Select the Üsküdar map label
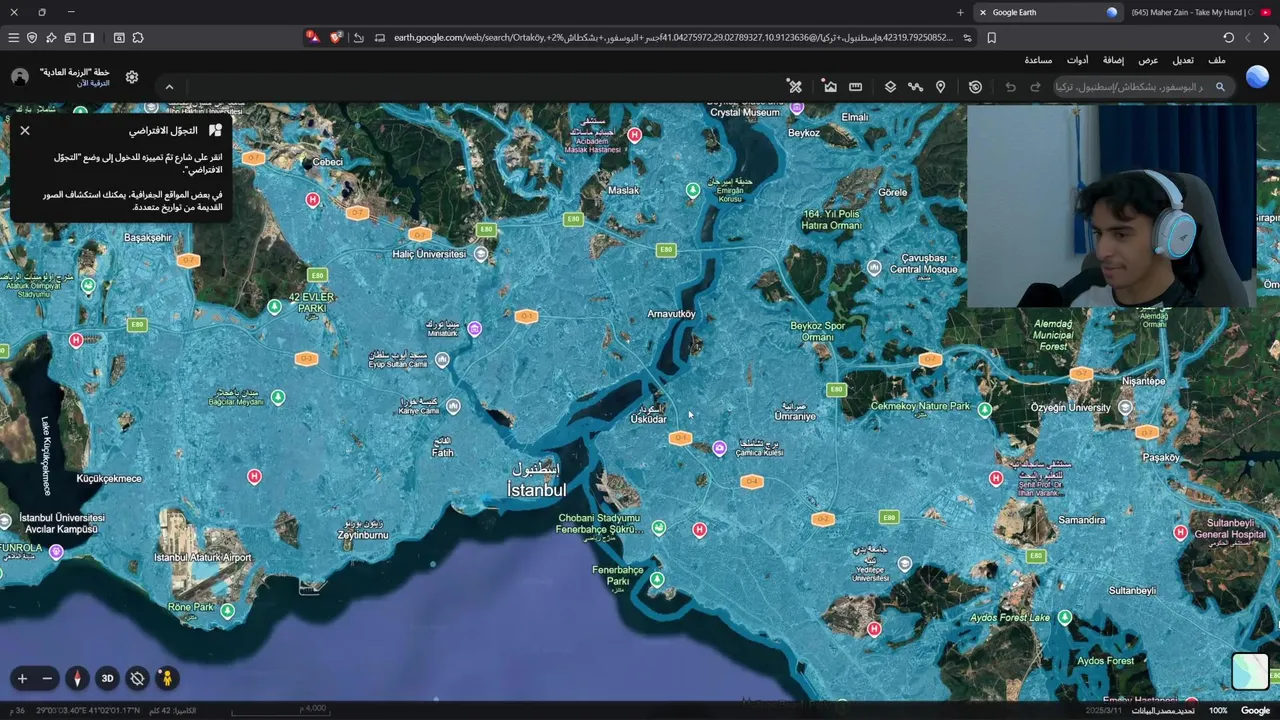The image size is (1280, 720). [649, 414]
